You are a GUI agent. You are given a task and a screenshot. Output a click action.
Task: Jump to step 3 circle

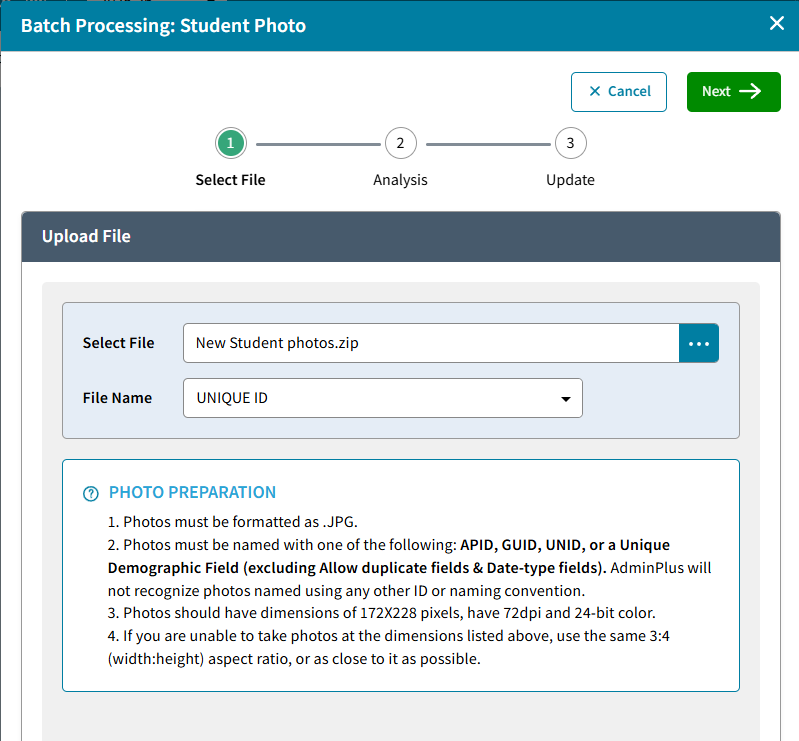[570, 143]
